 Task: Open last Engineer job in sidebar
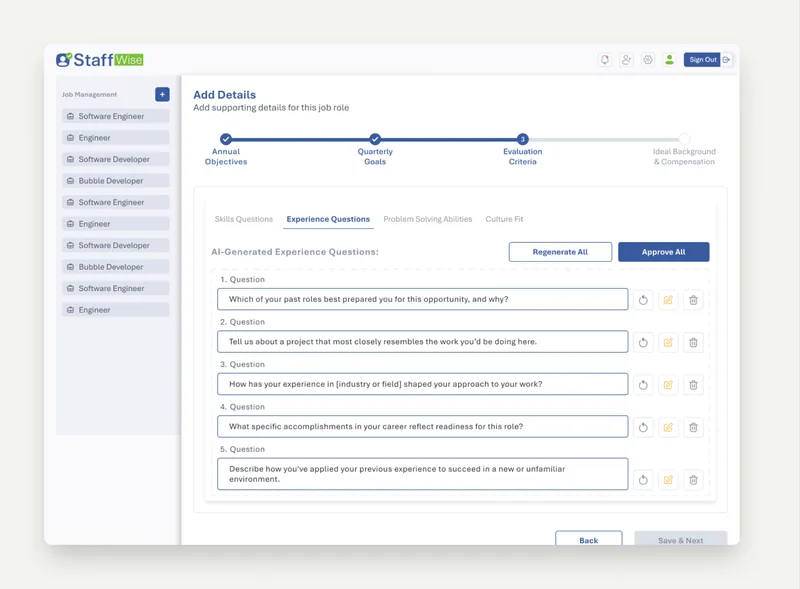pyautogui.click(x=116, y=309)
